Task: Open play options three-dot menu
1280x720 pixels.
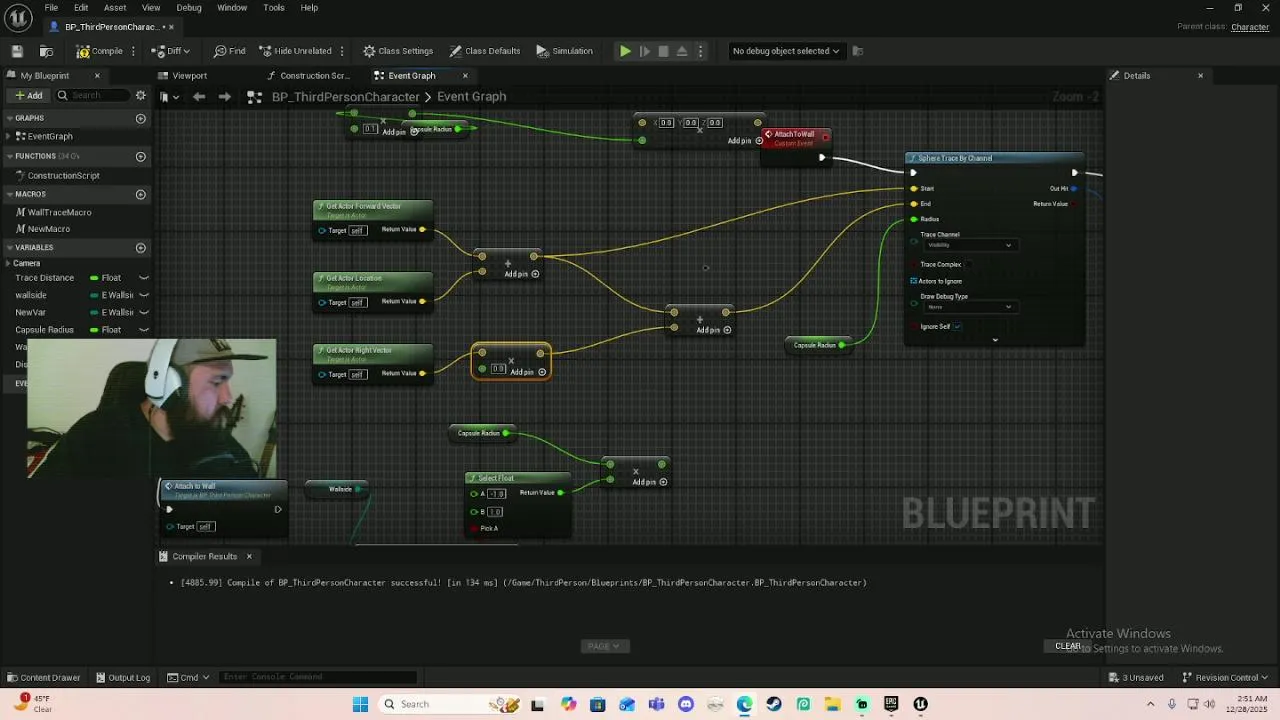Action: [x=700, y=51]
